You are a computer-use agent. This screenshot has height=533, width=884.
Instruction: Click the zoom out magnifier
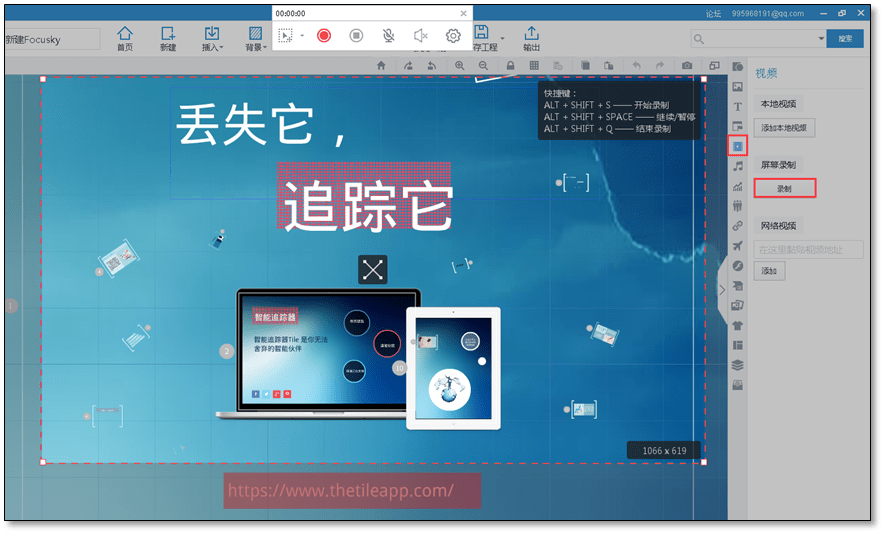(483, 65)
